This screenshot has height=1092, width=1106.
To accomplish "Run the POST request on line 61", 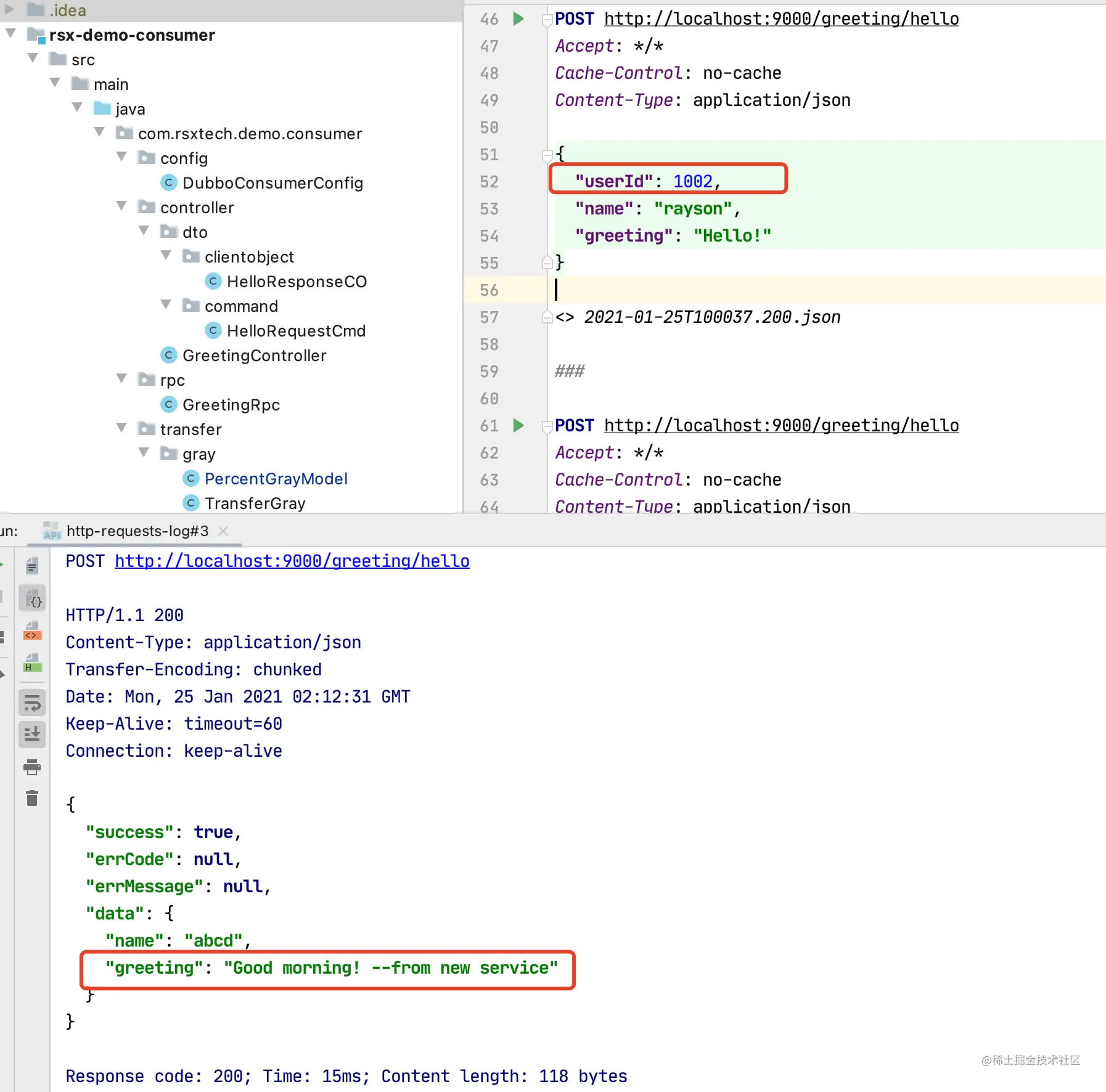I will pos(518,426).
